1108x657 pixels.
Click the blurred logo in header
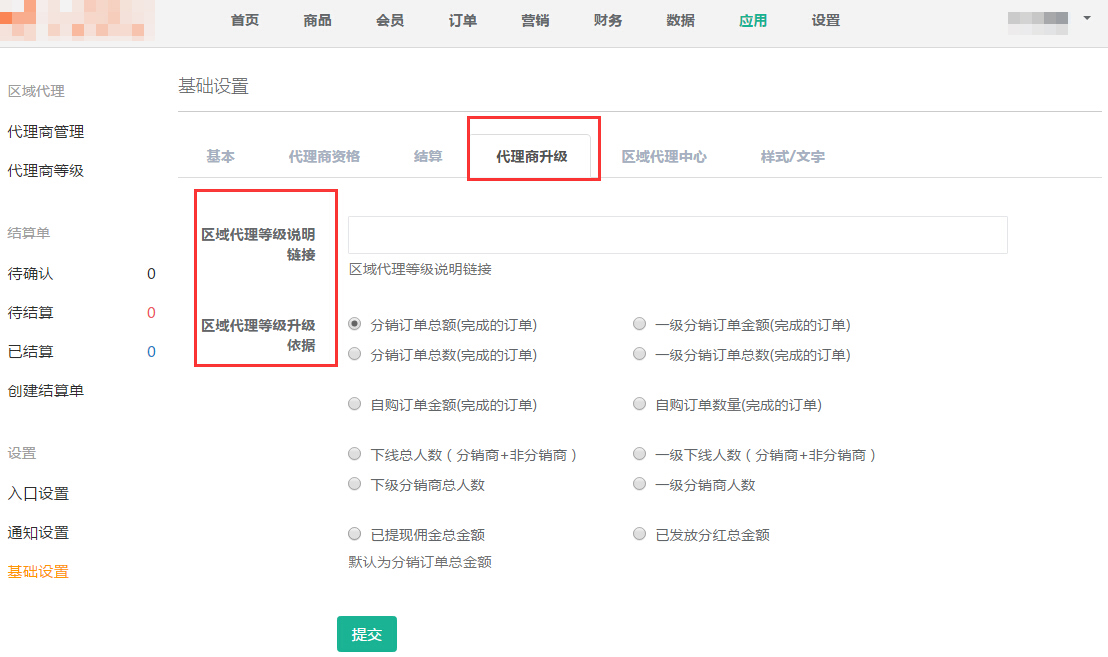78,20
